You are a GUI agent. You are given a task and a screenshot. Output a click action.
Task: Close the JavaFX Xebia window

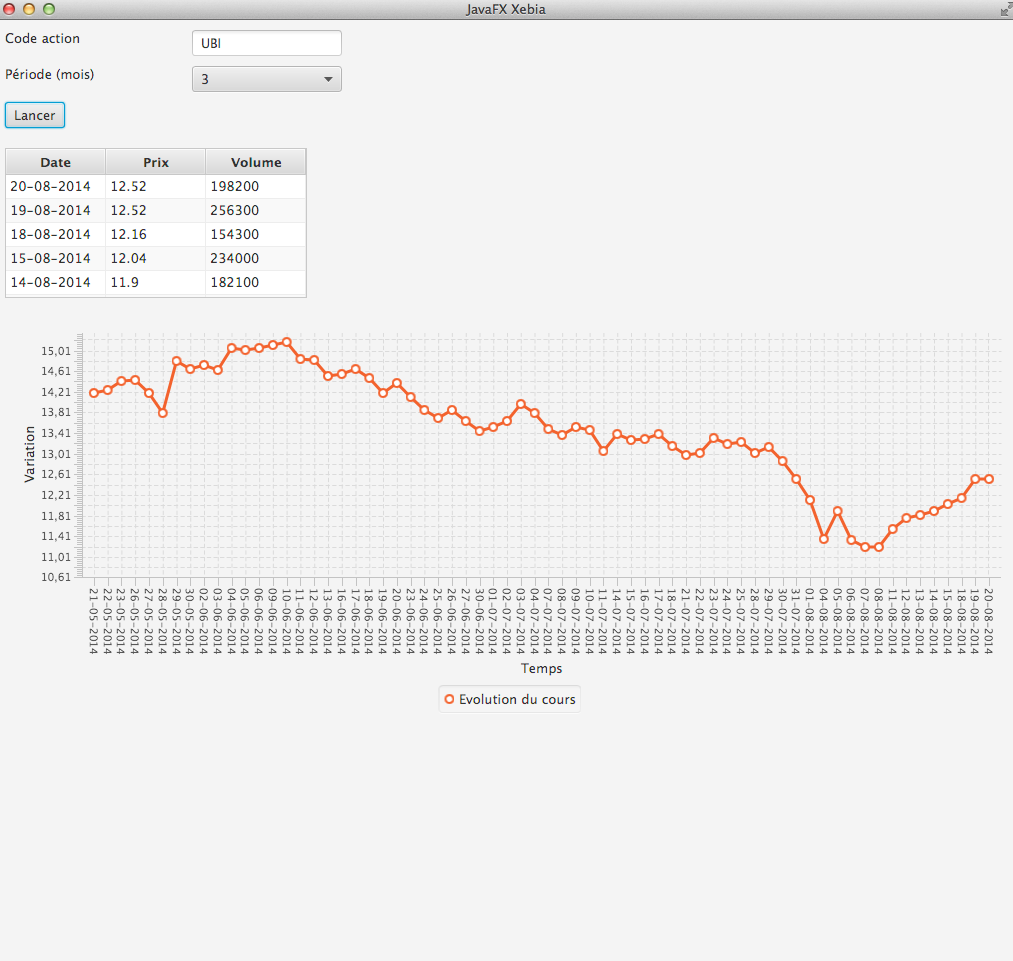pyautogui.click(x=10, y=9)
